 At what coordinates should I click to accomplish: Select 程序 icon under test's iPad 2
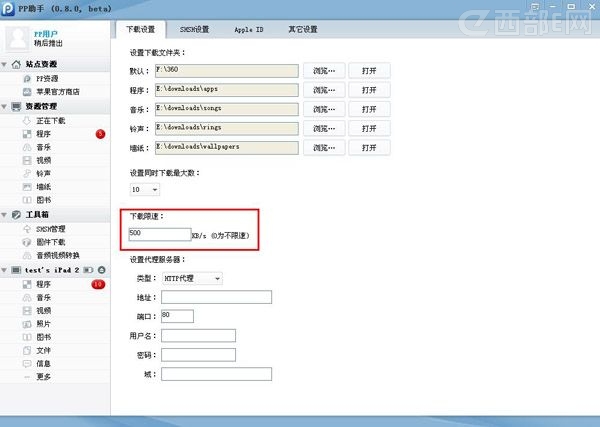click(x=27, y=284)
